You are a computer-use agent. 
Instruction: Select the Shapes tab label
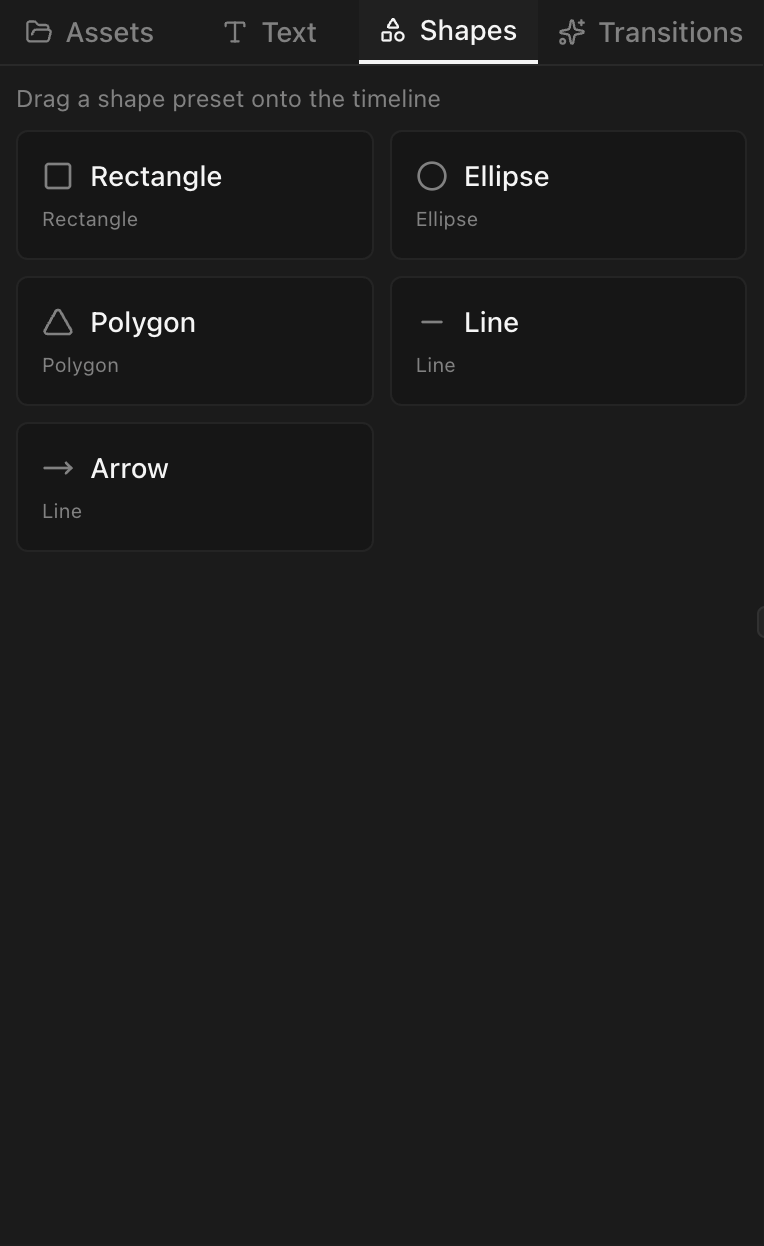click(468, 31)
